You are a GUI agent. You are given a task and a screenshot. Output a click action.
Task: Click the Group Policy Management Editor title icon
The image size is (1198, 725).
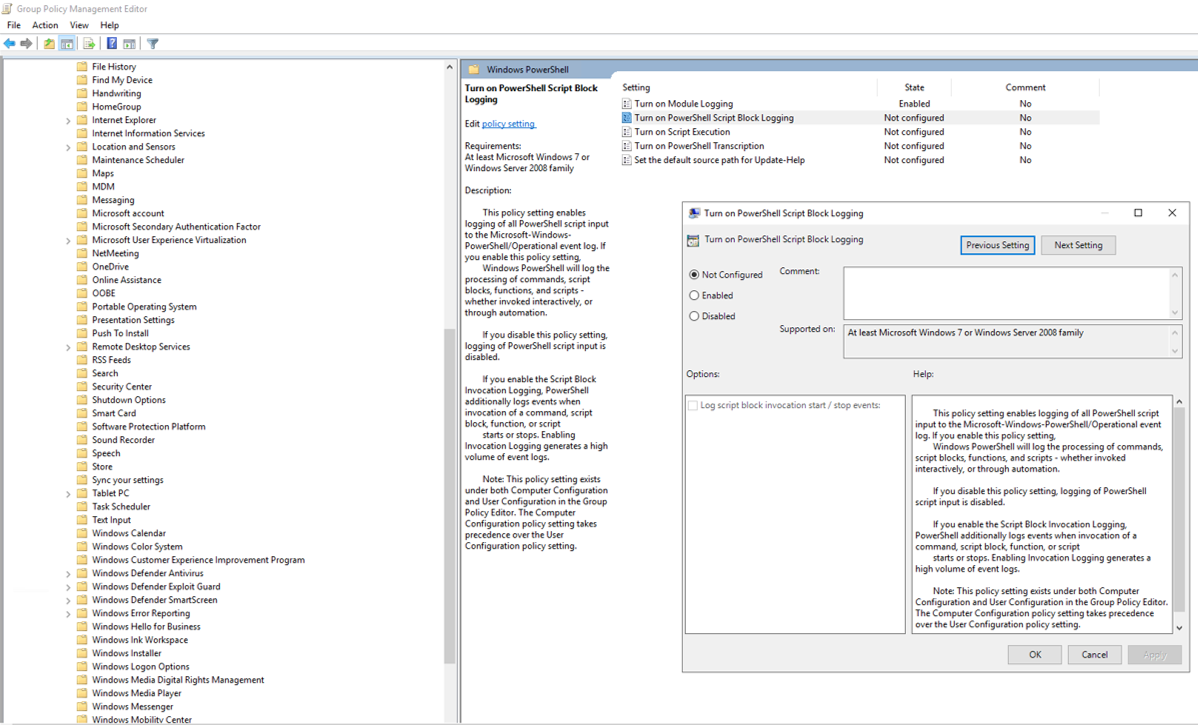(x=7, y=8)
